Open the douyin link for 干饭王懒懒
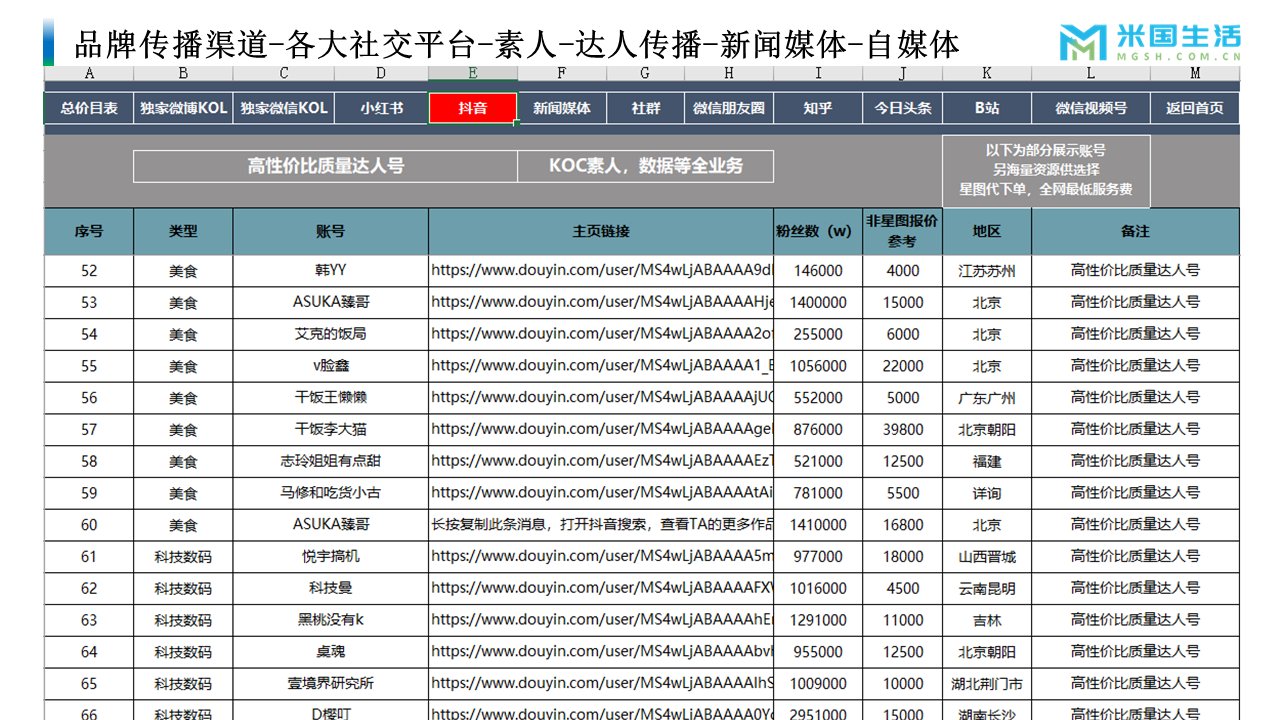The image size is (1280, 720). [x=601, y=397]
